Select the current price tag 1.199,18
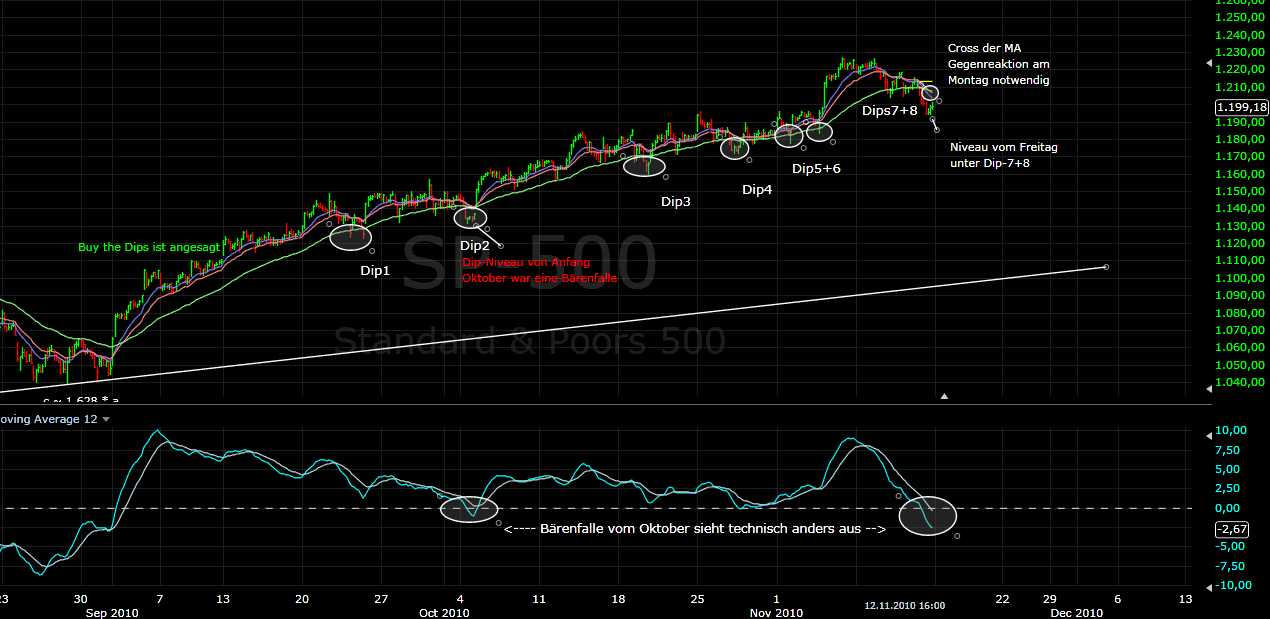Screen dimensions: 1270x619 (x=1240, y=107)
